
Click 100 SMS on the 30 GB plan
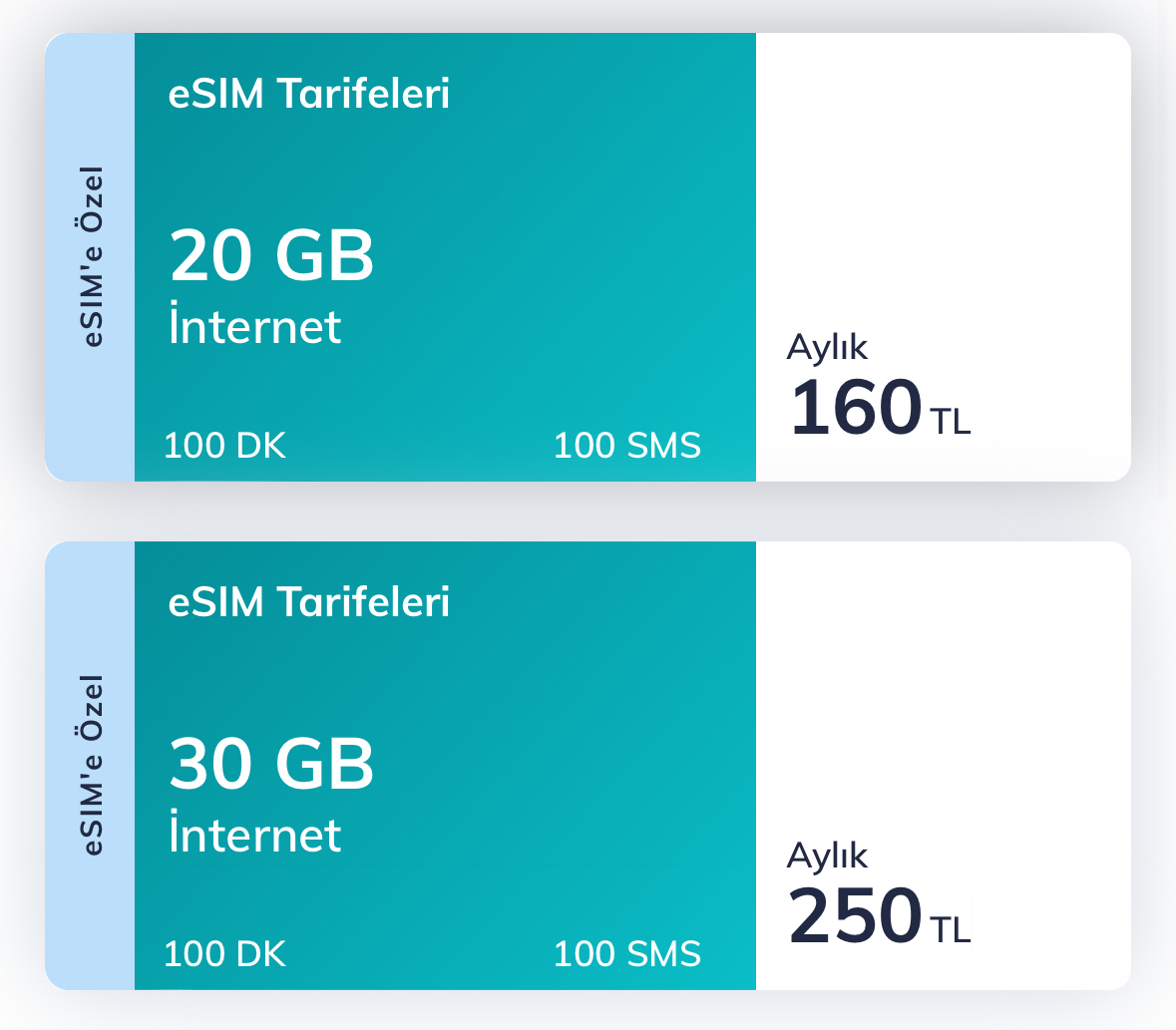point(627,953)
